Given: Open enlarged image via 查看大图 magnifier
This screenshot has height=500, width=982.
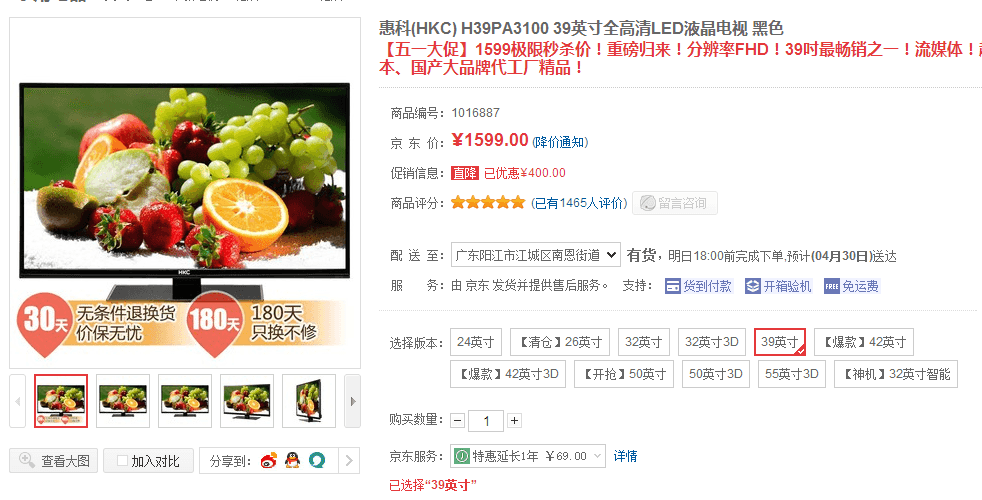Looking at the screenshot, I should coord(27,461).
